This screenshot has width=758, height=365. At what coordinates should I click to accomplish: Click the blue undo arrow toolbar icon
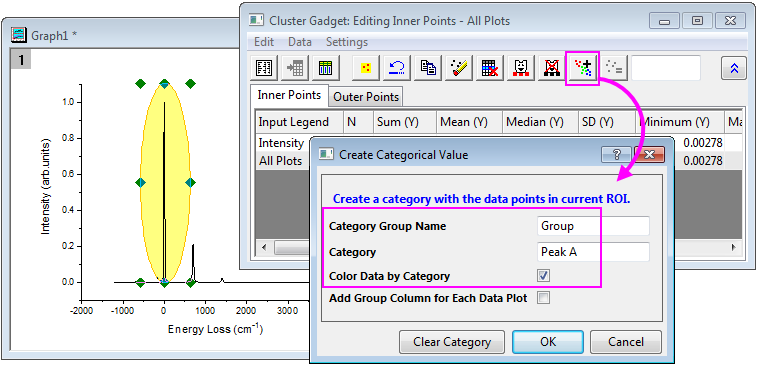(x=397, y=69)
